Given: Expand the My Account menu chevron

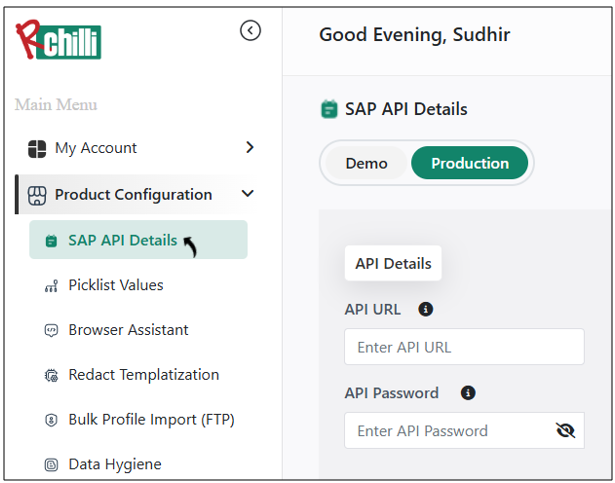Looking at the screenshot, I should tap(249, 148).
